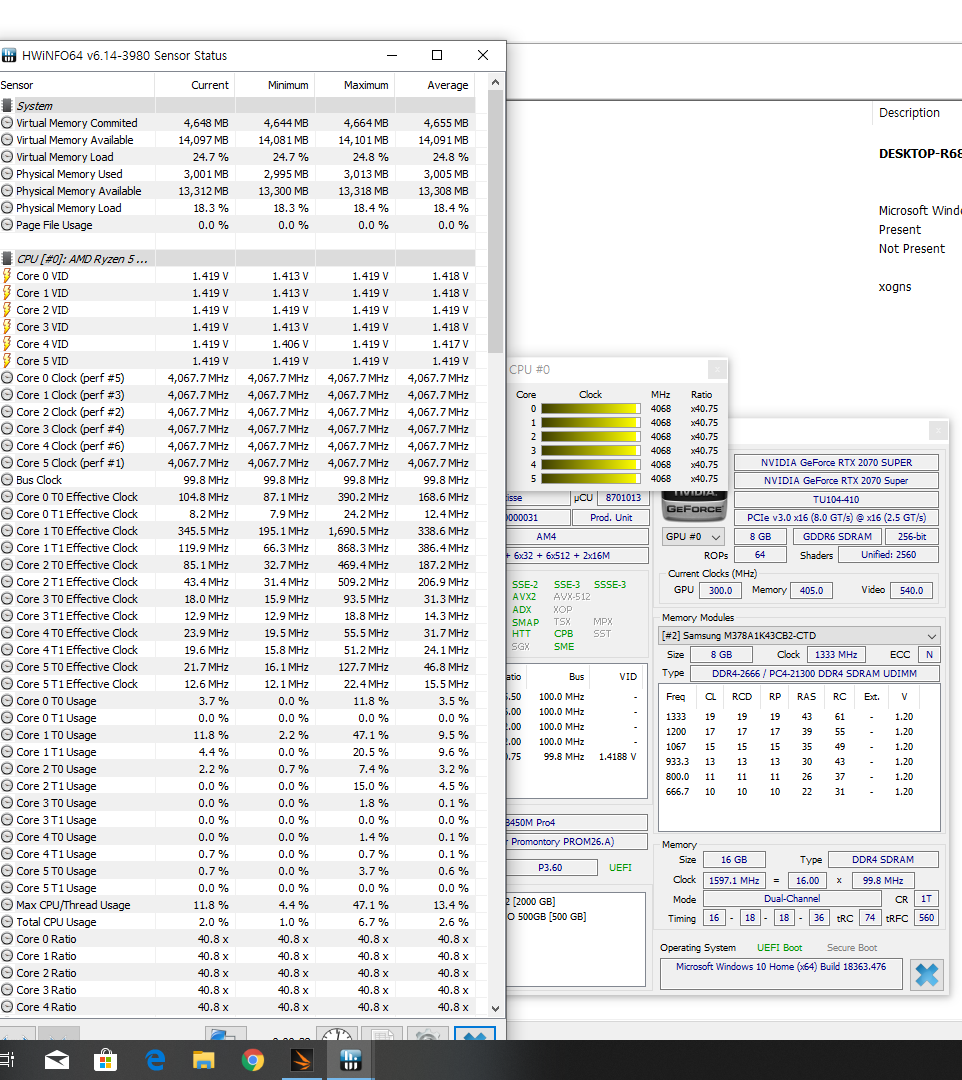Switch to the orange 3DMark taskbar app
The image size is (962, 1080).
[302, 1060]
